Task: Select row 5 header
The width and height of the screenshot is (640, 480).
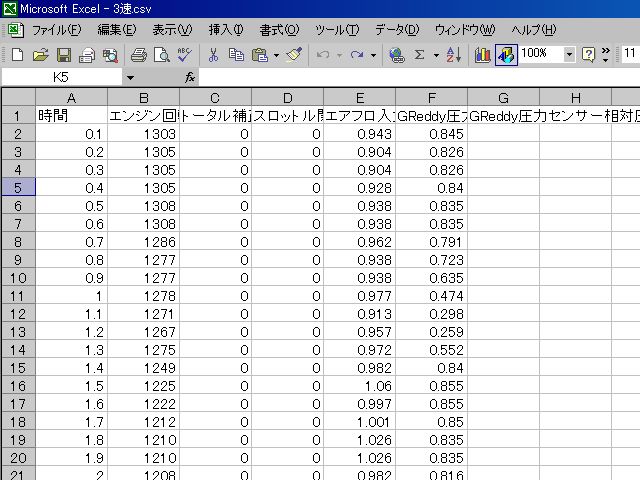Action: [18, 188]
